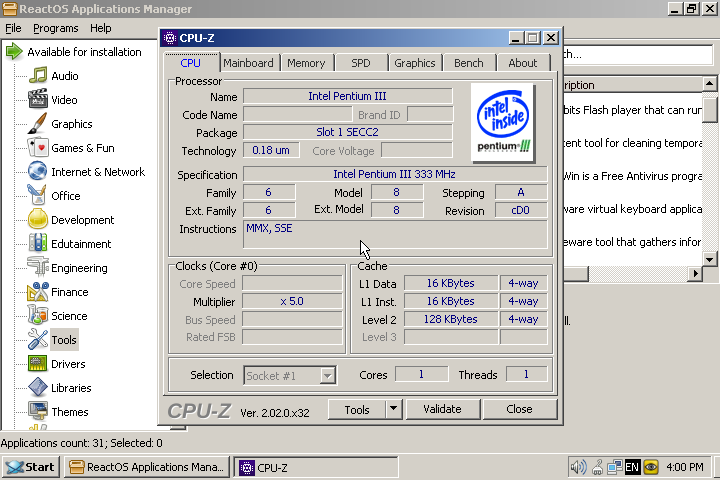Click the Graphics category paintbrush icon
The image size is (720, 480).
pyautogui.click(x=38, y=124)
